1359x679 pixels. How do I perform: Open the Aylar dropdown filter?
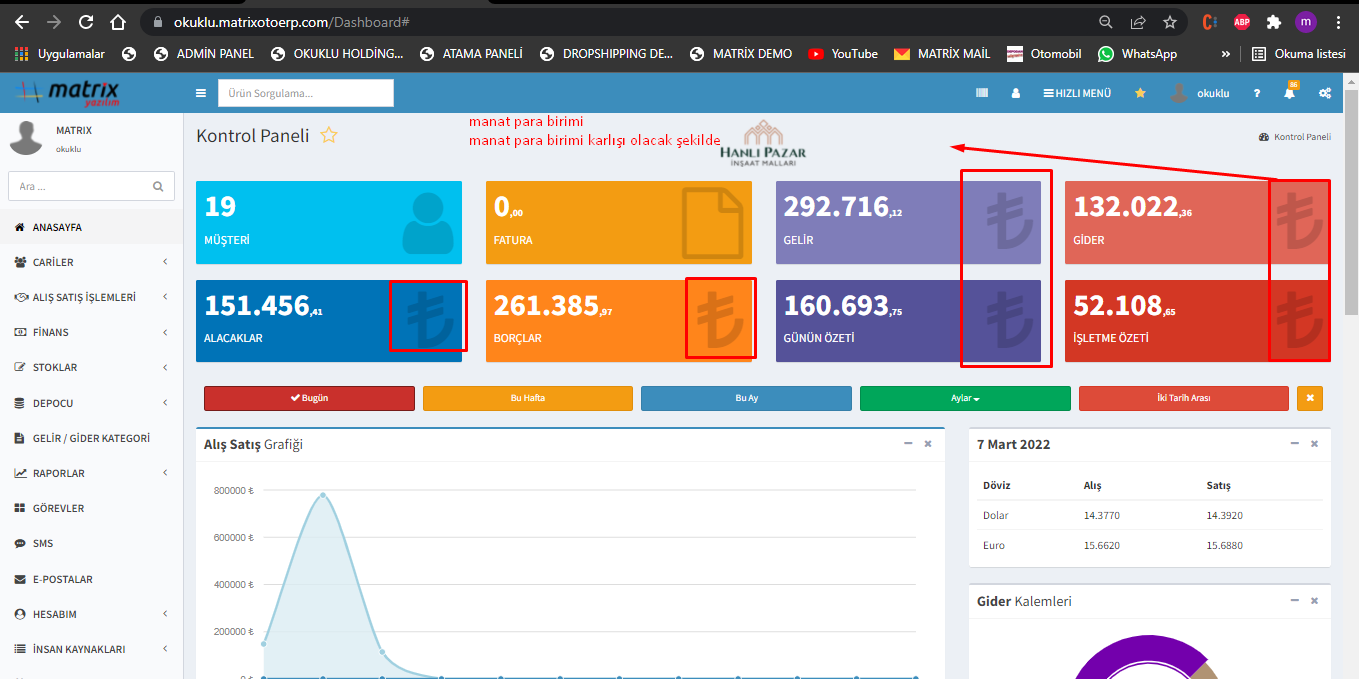(965, 398)
